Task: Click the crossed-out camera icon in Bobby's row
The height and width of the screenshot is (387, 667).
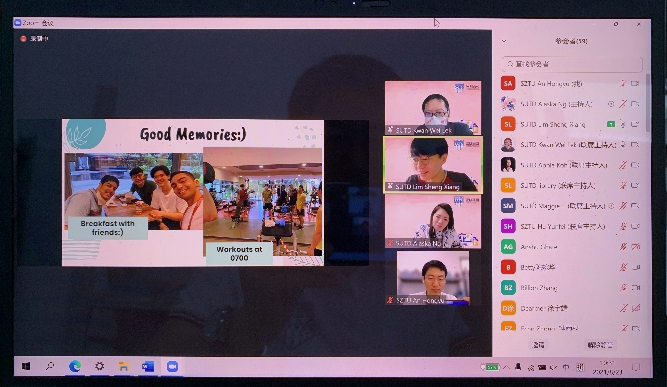Action: [x=636, y=267]
